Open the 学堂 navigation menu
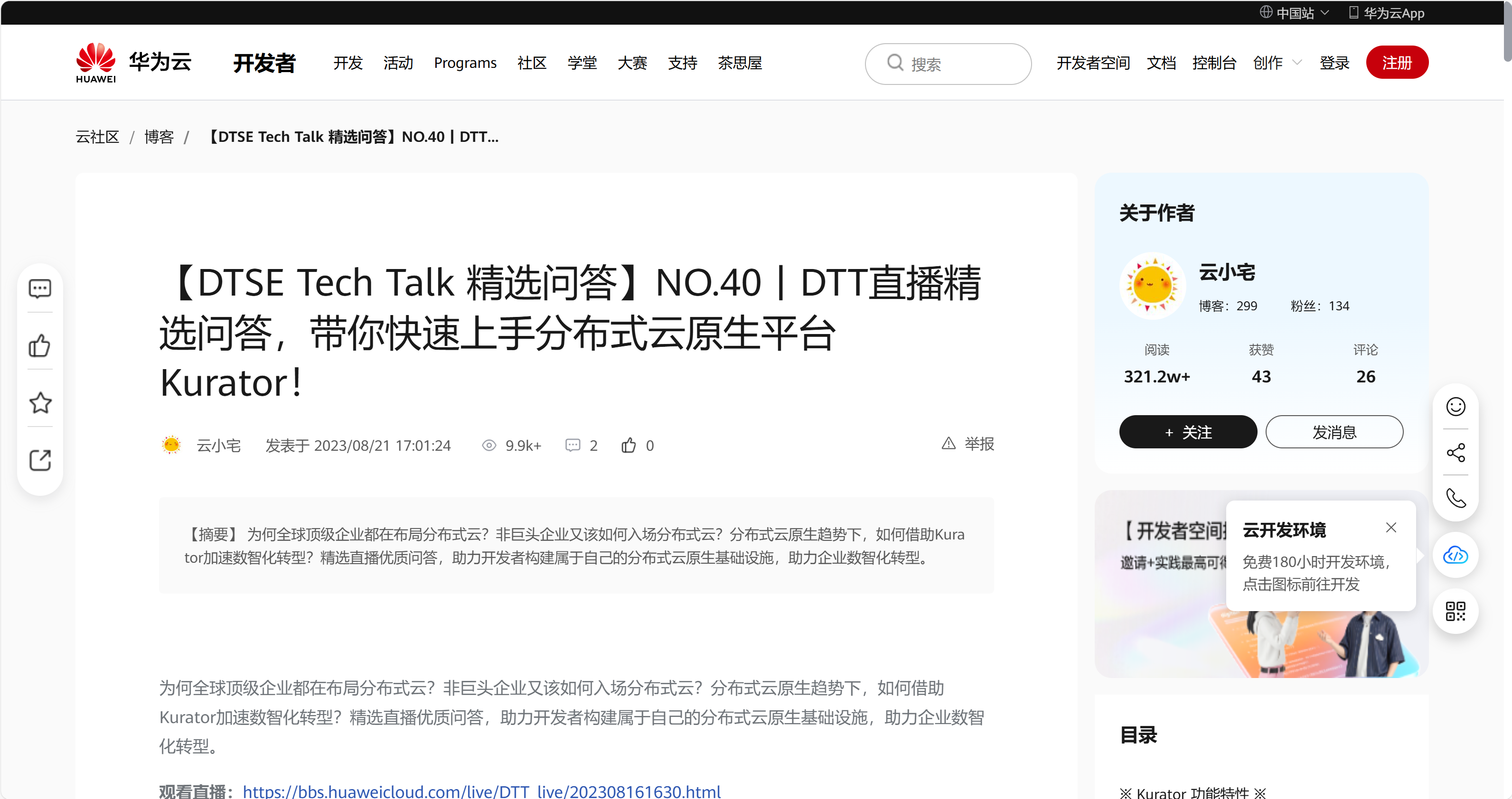This screenshot has height=799, width=1512. click(x=582, y=63)
